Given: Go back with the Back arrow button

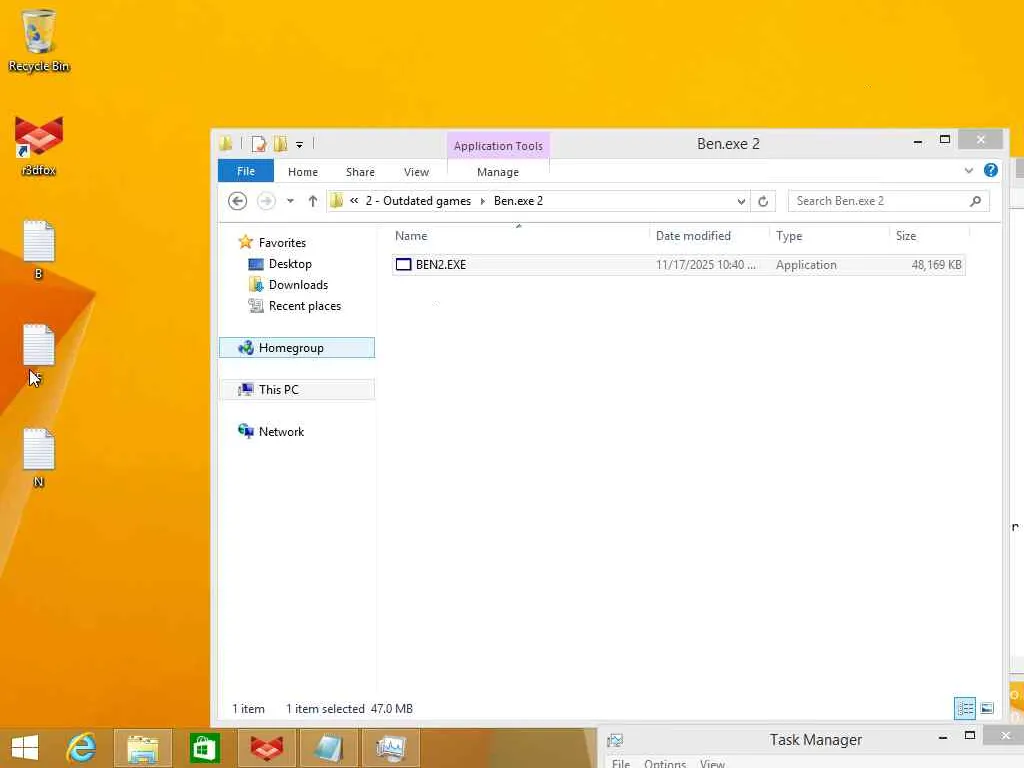Looking at the screenshot, I should point(238,200).
